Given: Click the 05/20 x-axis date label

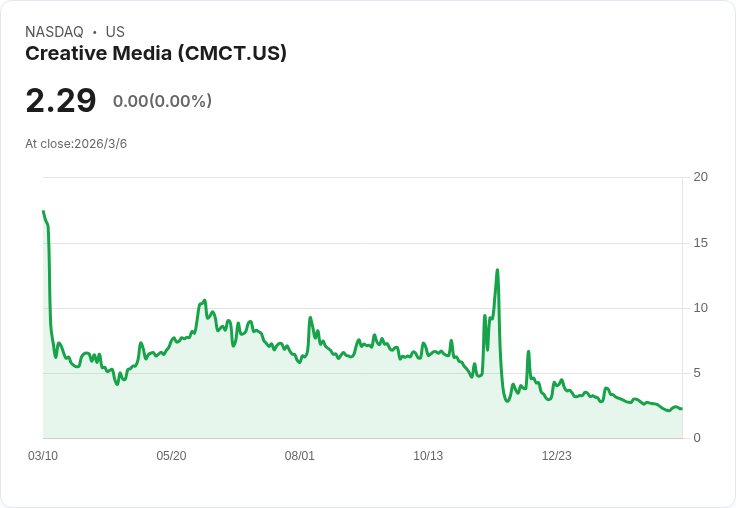Looking at the screenshot, I should click(171, 455).
